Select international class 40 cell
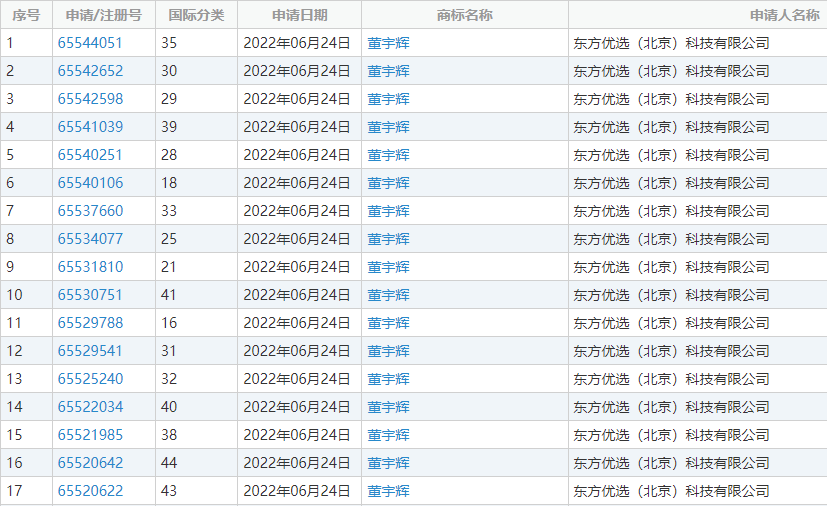The width and height of the screenshot is (827, 506). [x=196, y=406]
